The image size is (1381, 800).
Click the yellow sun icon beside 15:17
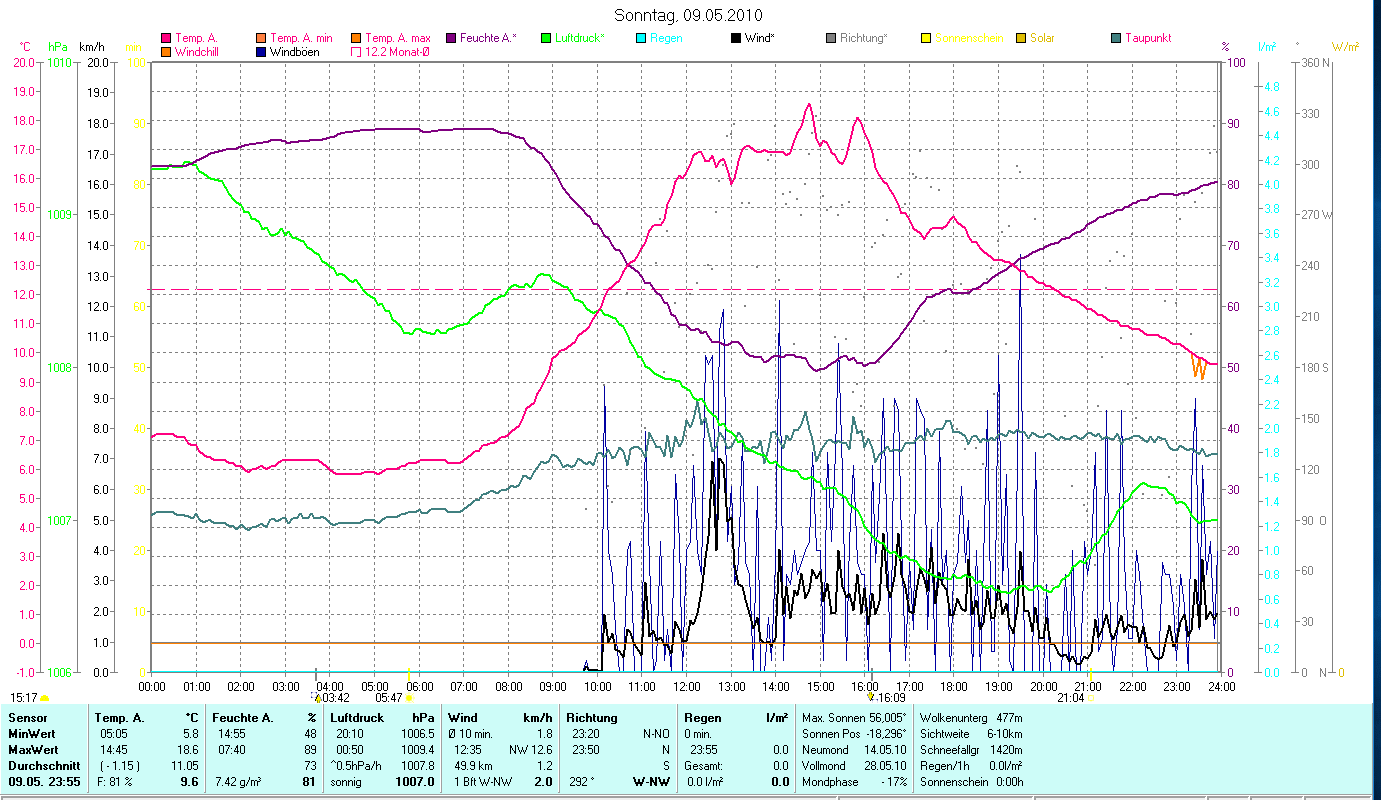point(44,698)
